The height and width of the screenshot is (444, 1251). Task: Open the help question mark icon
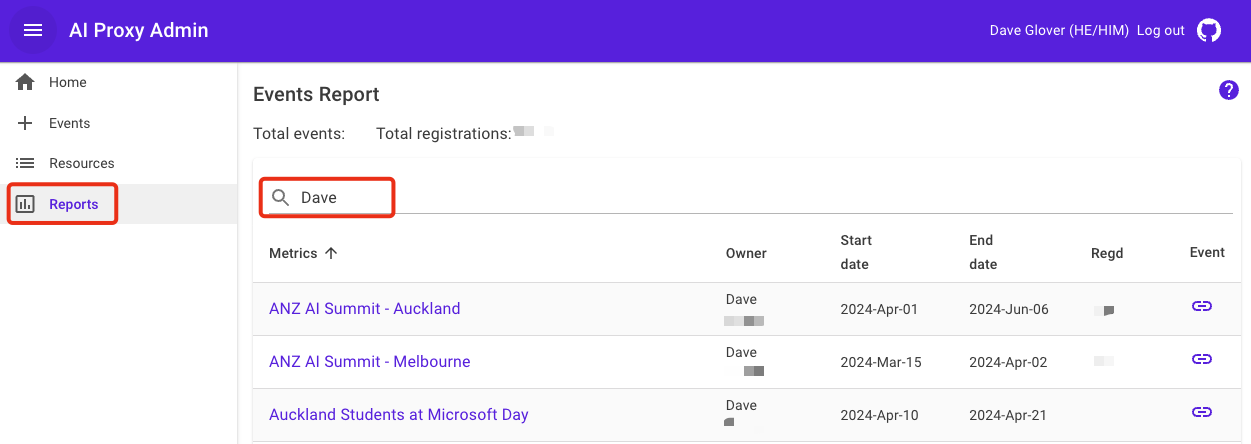1228,90
